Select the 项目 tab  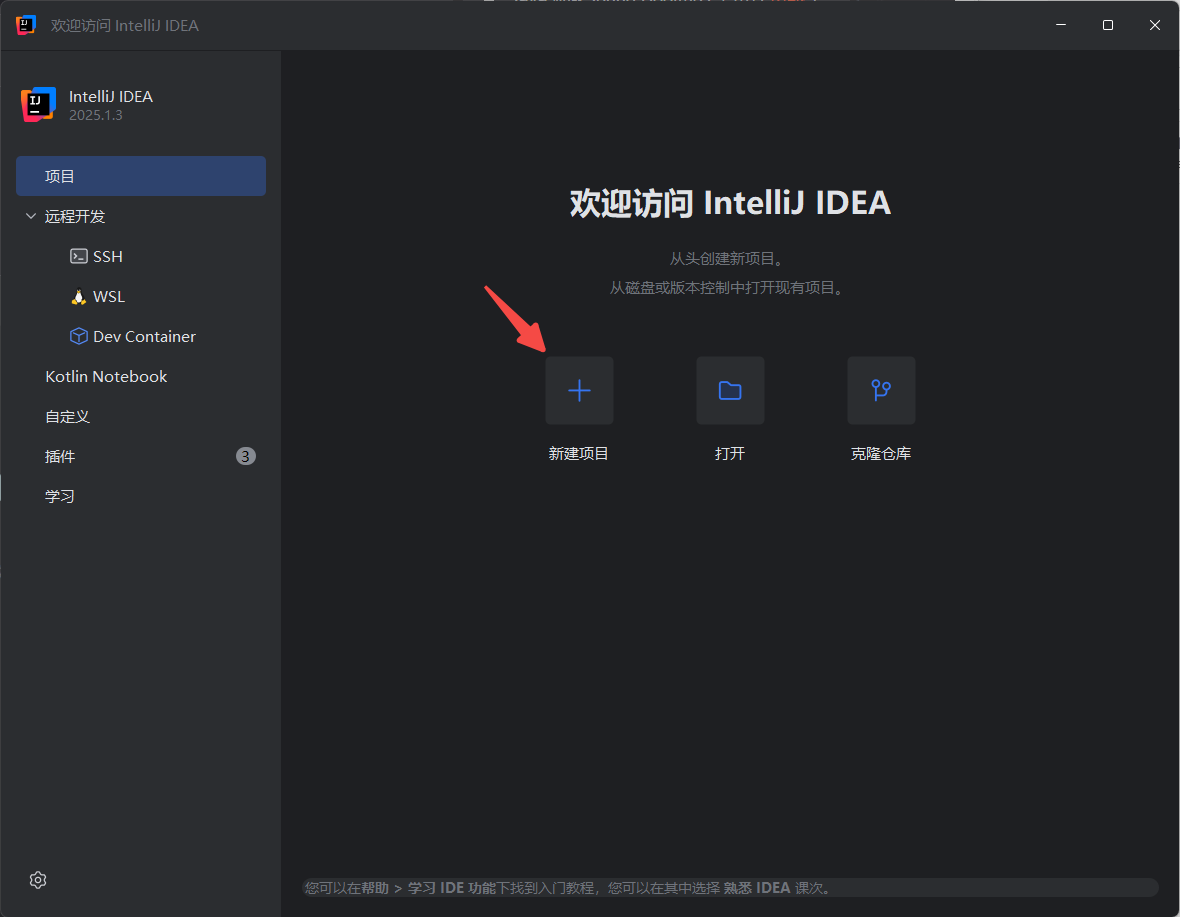(x=141, y=176)
